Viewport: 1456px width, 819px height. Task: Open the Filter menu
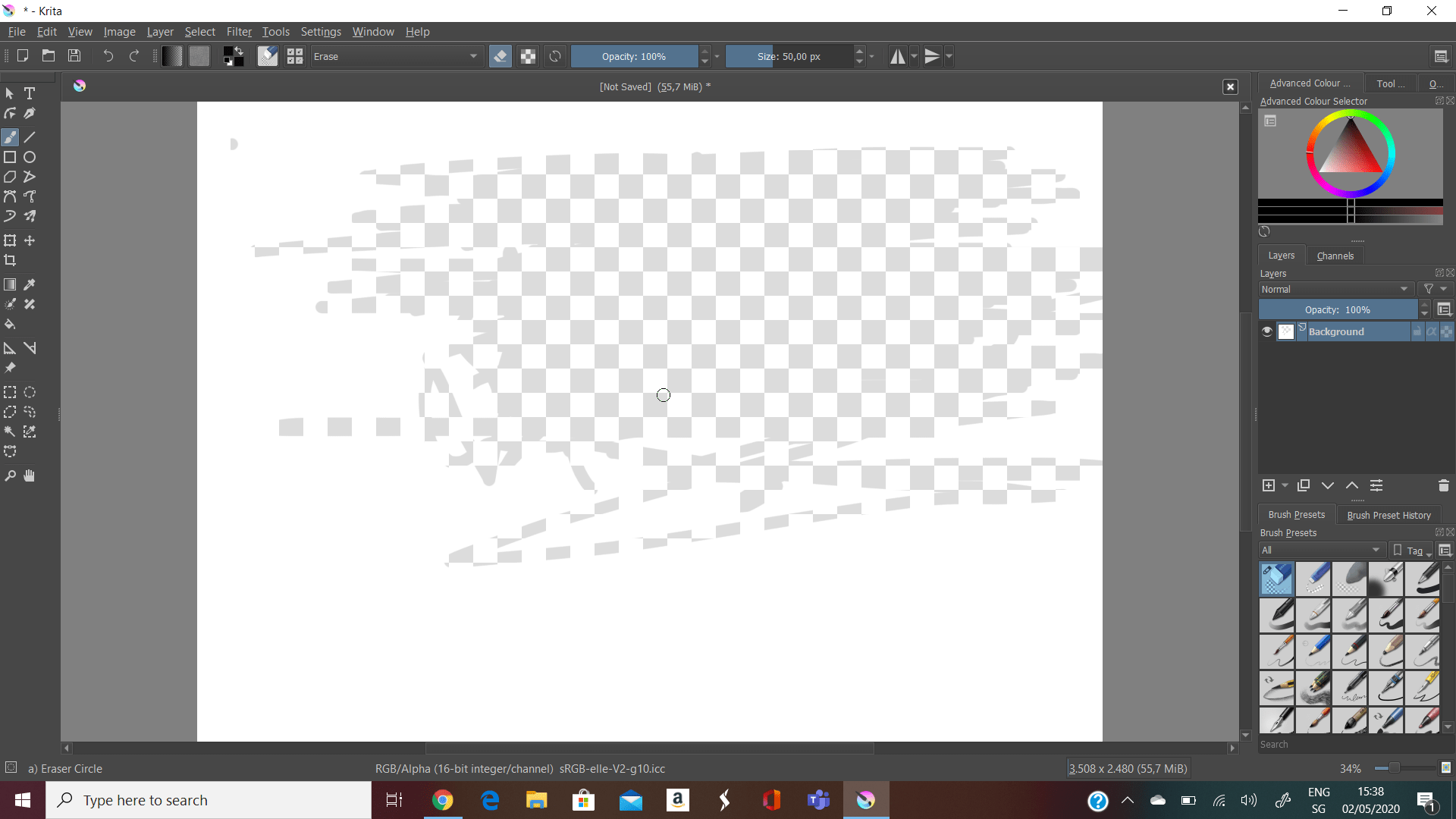click(x=238, y=32)
